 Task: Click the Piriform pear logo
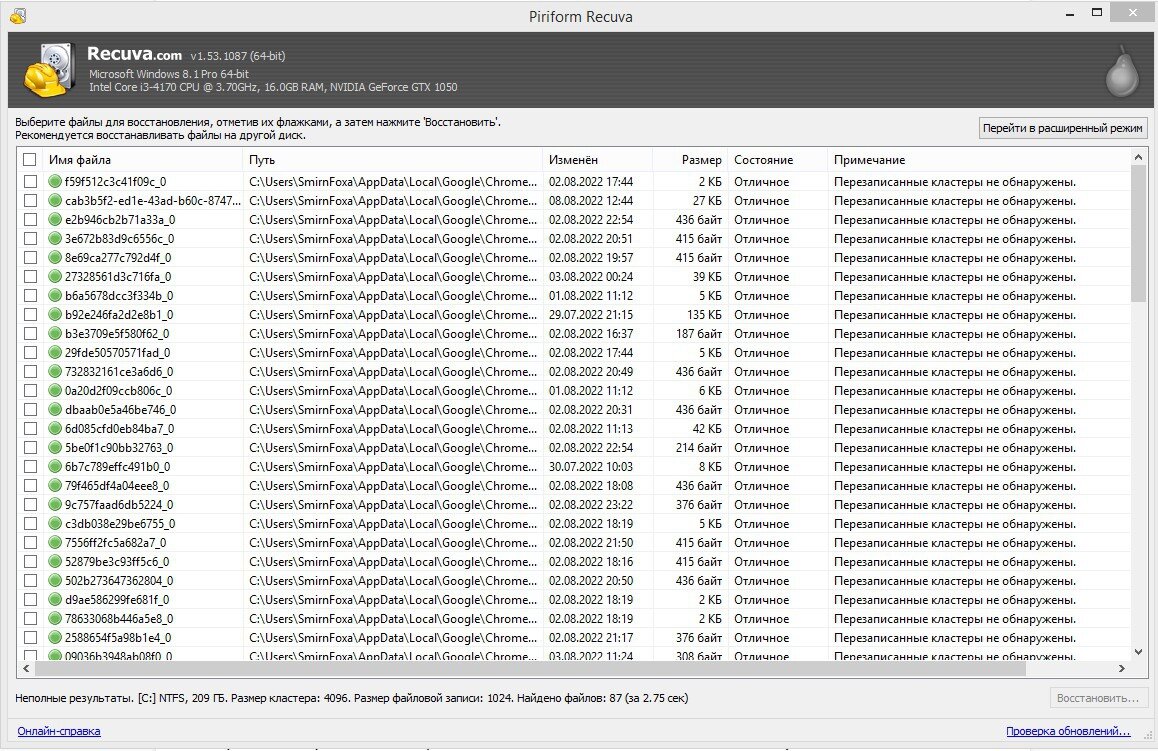[x=1122, y=72]
